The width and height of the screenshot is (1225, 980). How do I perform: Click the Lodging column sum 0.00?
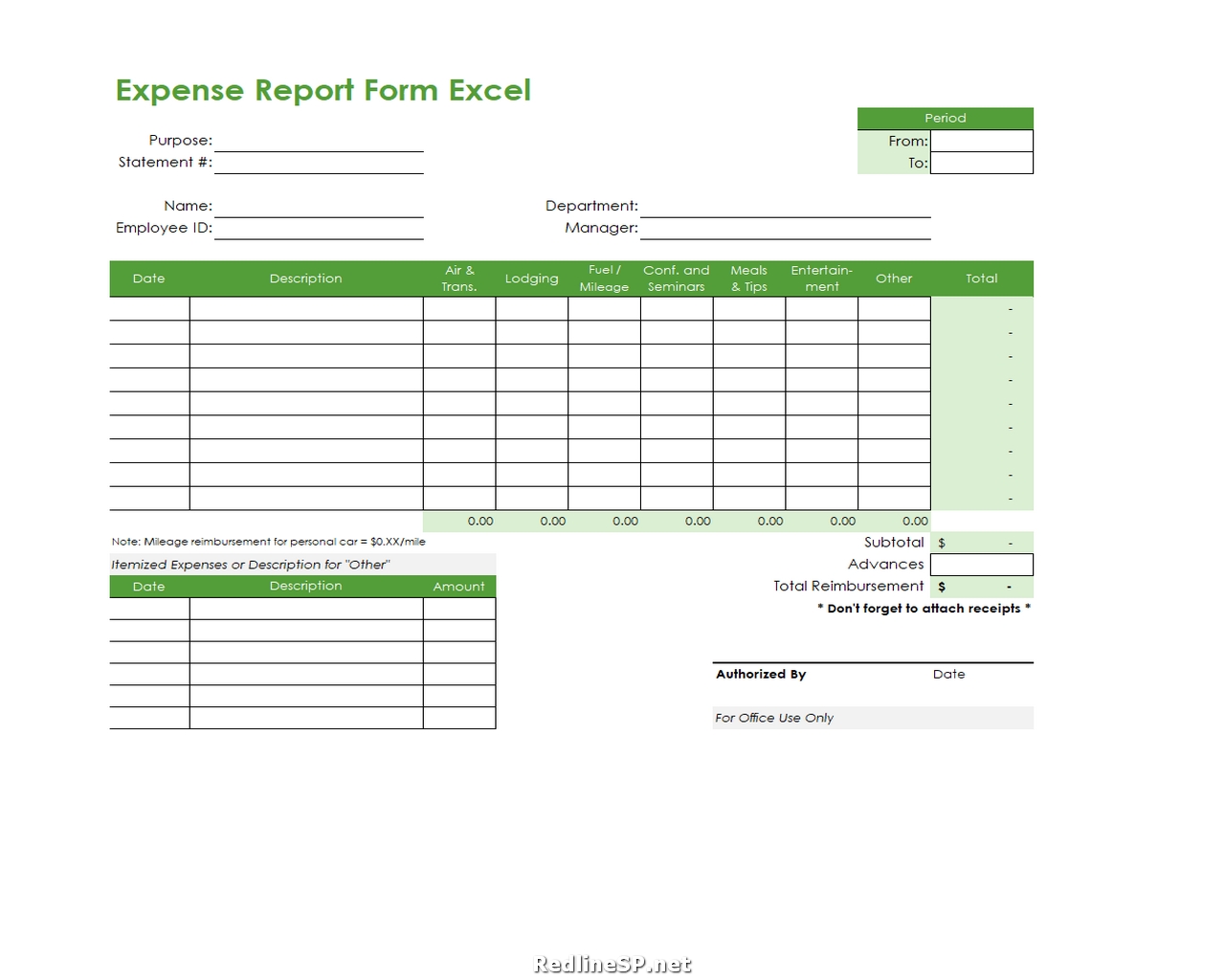coord(532,522)
